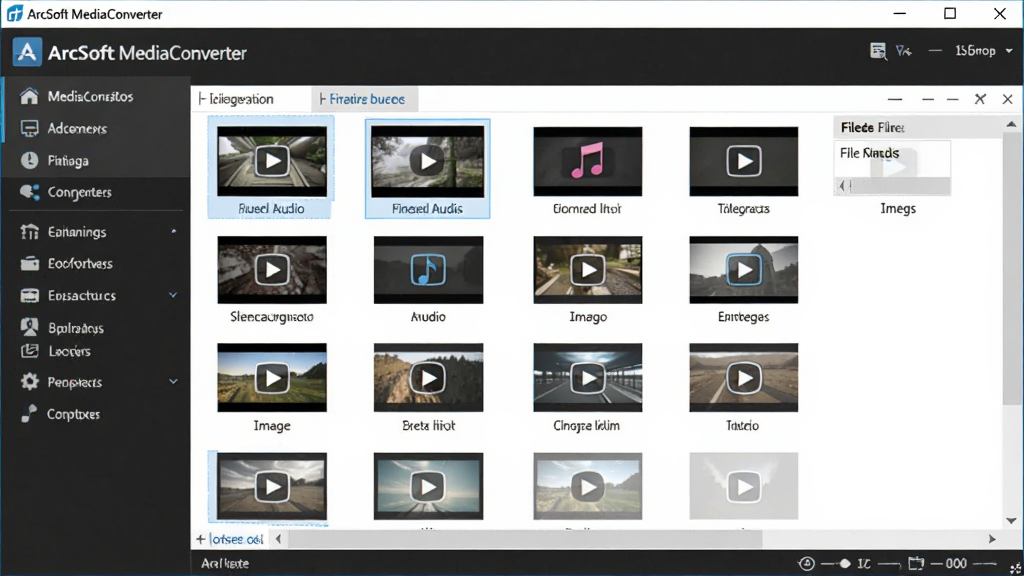
Task: Click the small left arrow in File Nacds
Action: [842, 186]
